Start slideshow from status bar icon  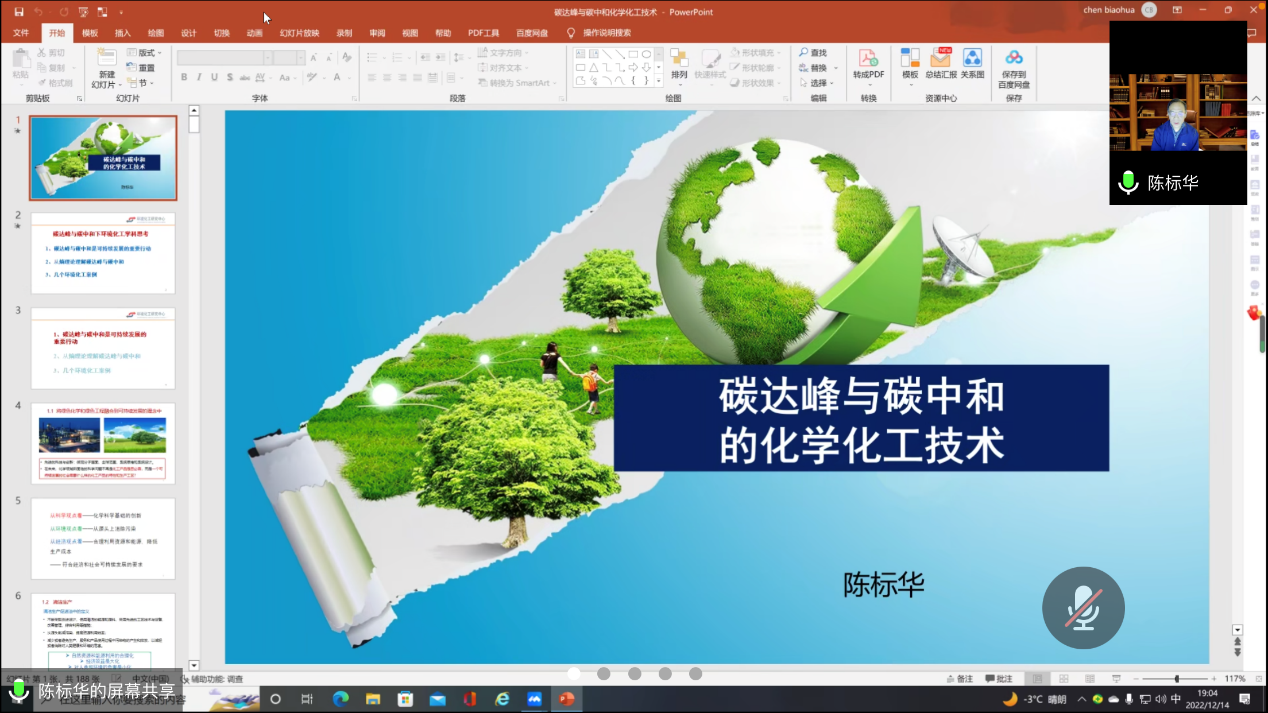(x=1117, y=679)
